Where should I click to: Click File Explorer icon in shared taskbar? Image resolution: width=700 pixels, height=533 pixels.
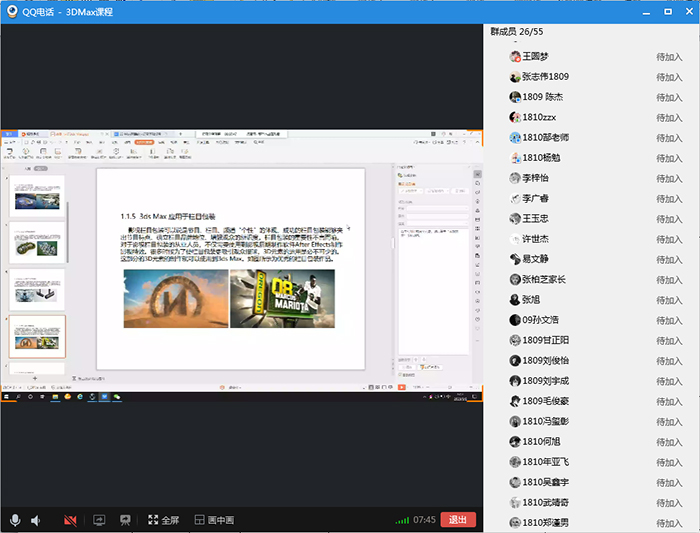(55, 396)
